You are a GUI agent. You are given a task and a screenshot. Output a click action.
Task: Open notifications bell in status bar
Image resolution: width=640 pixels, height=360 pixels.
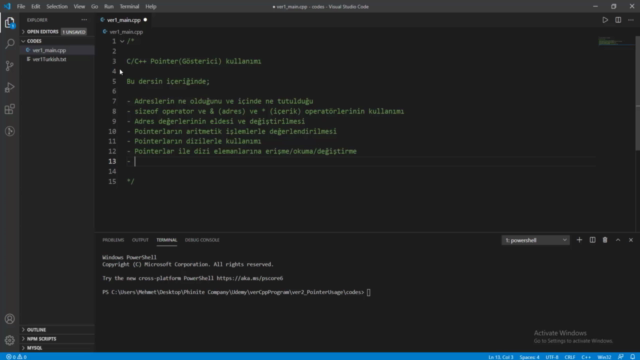[x=632, y=357]
